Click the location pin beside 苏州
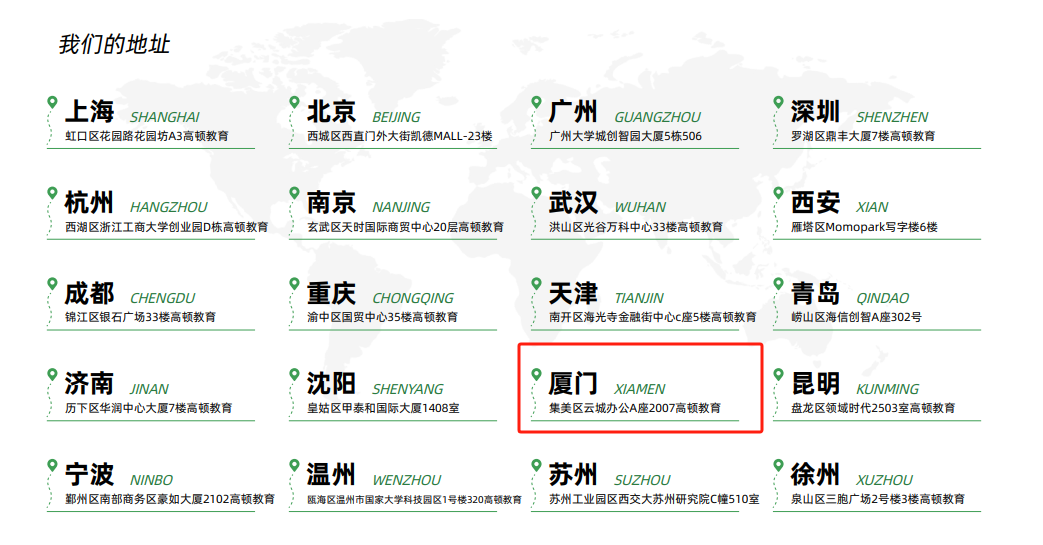 pos(536,466)
